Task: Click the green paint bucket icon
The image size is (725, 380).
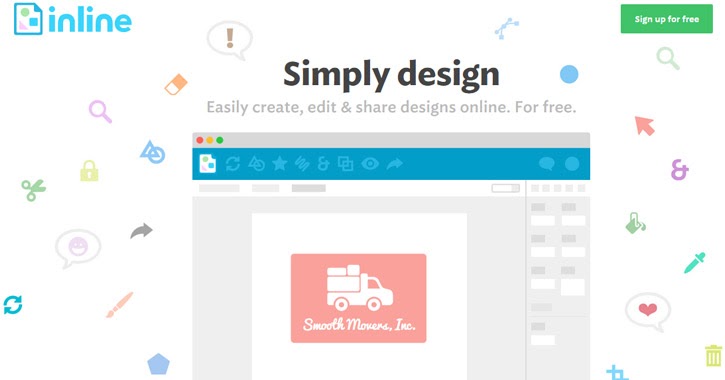Action: coord(635,223)
